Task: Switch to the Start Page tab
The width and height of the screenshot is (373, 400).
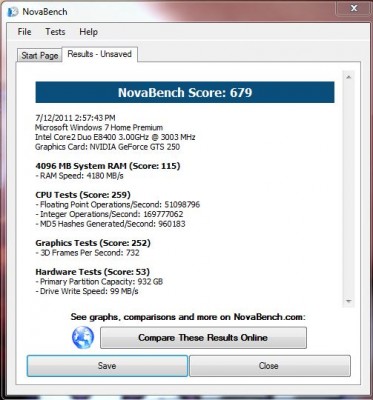Action: [40, 55]
